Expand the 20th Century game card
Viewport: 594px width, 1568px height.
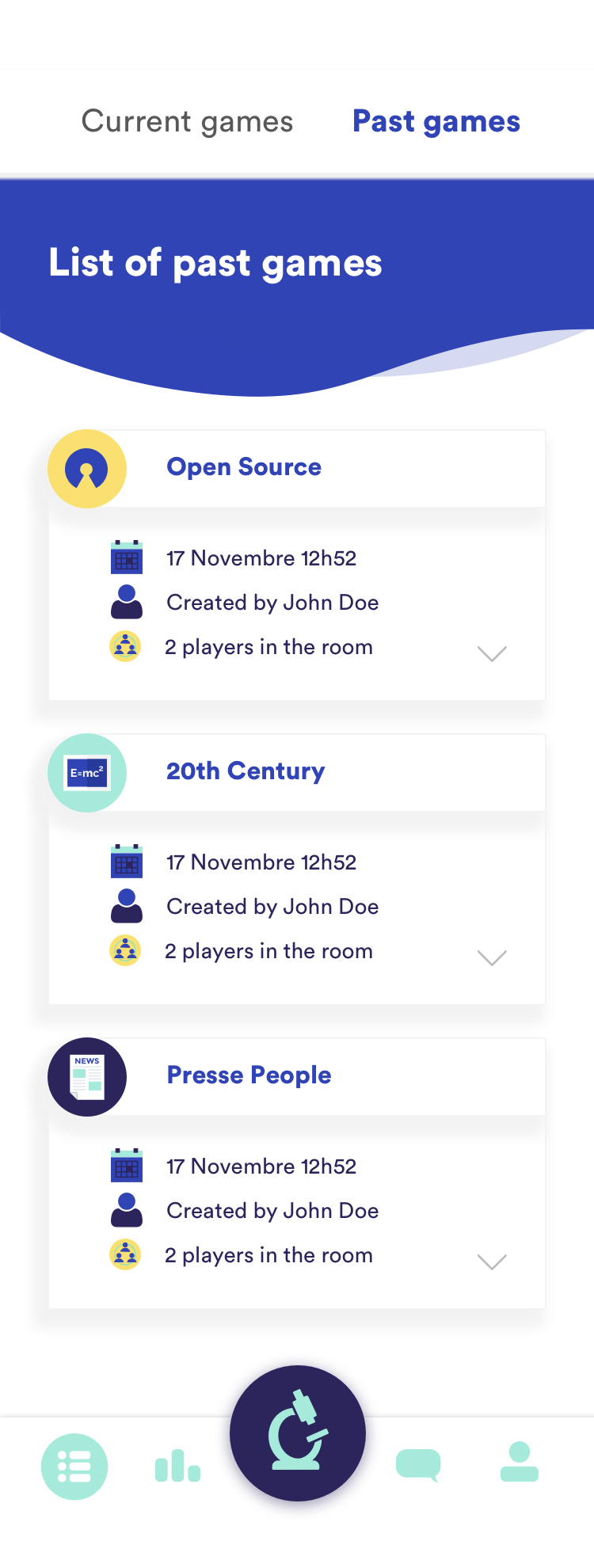tap(492, 957)
